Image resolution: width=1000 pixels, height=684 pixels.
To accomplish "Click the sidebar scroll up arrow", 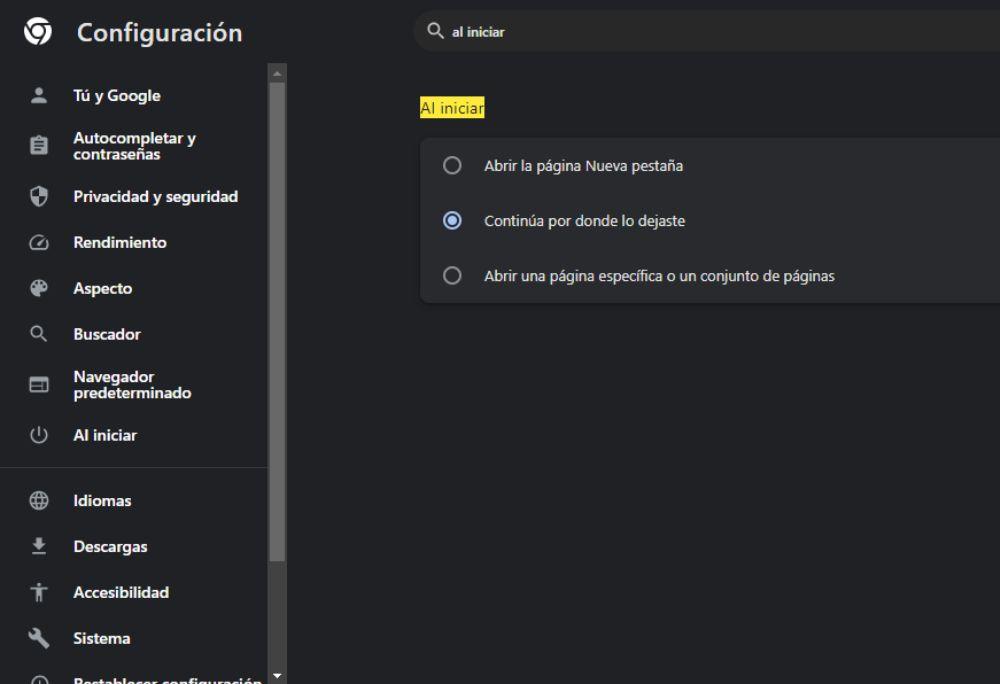I will point(277,72).
